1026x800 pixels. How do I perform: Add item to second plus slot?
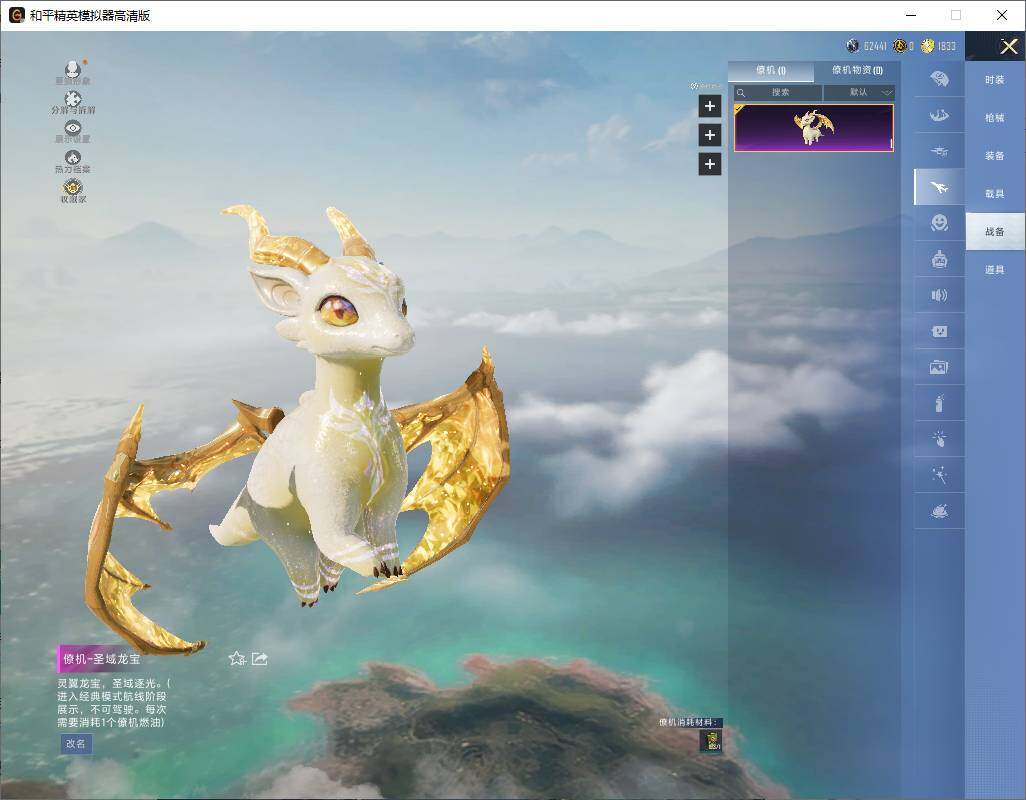pyautogui.click(x=710, y=135)
